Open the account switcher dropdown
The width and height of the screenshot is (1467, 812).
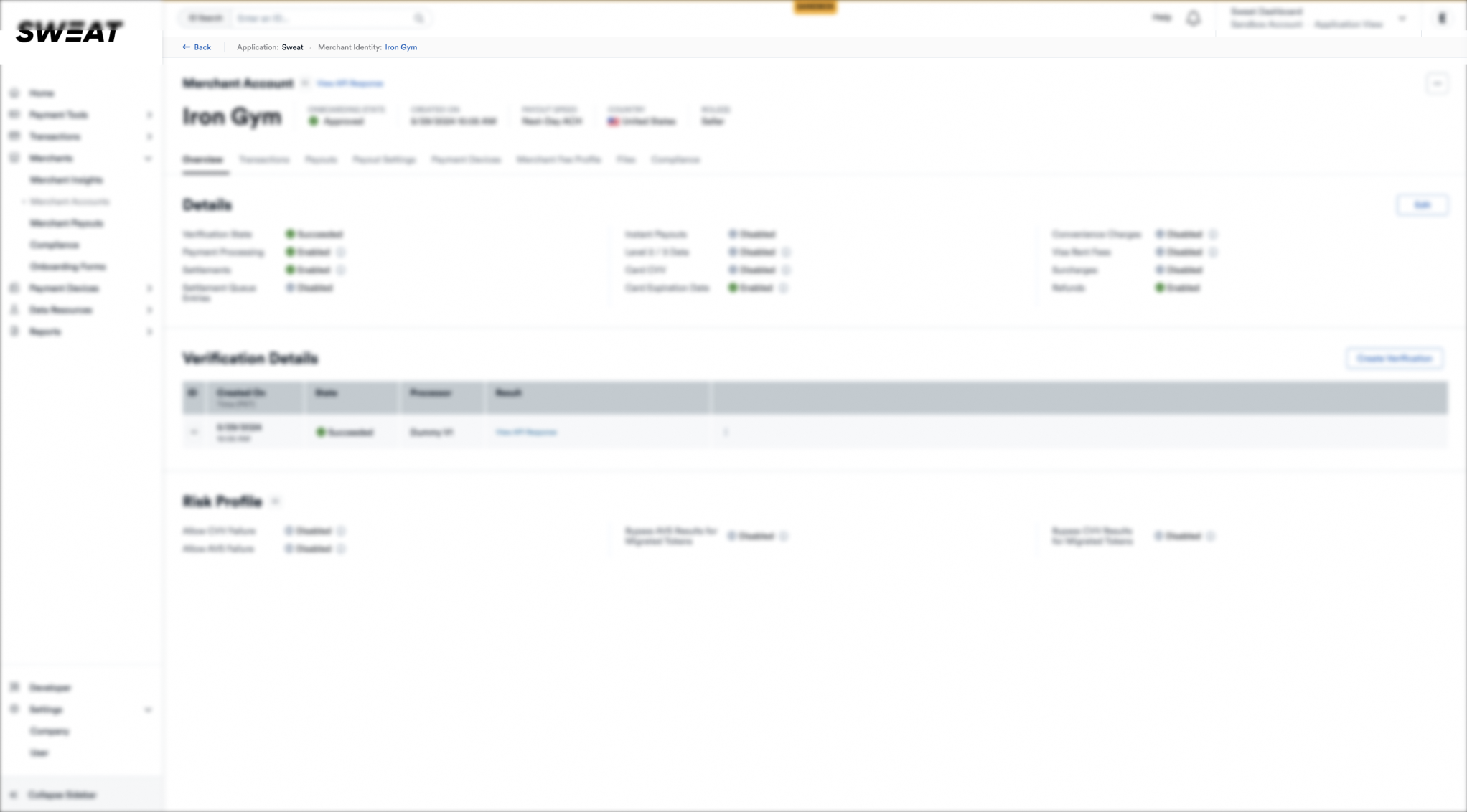pos(1402,19)
